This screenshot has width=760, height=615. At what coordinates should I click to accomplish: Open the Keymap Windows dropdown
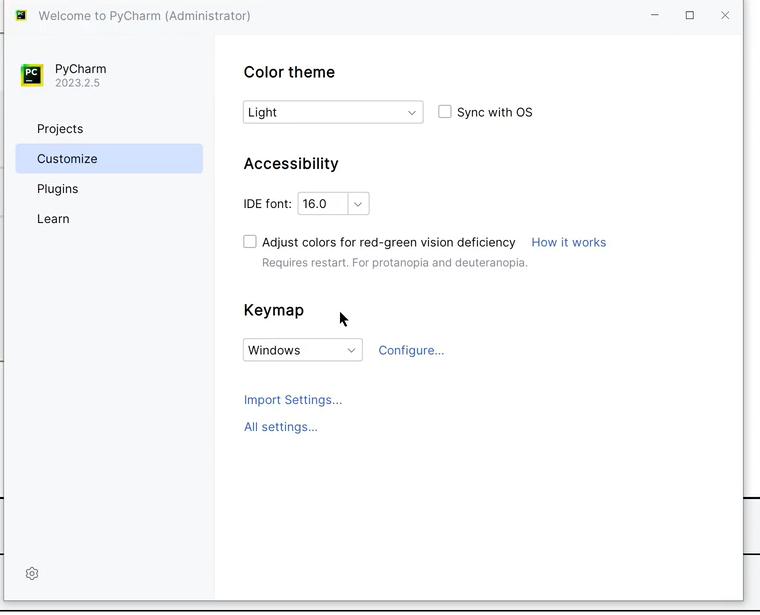(302, 350)
